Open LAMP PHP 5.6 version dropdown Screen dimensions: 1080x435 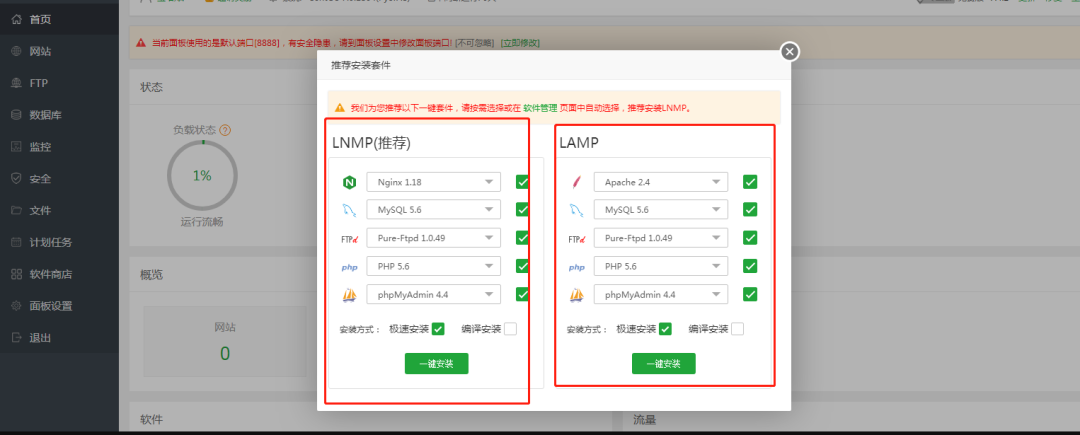pos(661,266)
